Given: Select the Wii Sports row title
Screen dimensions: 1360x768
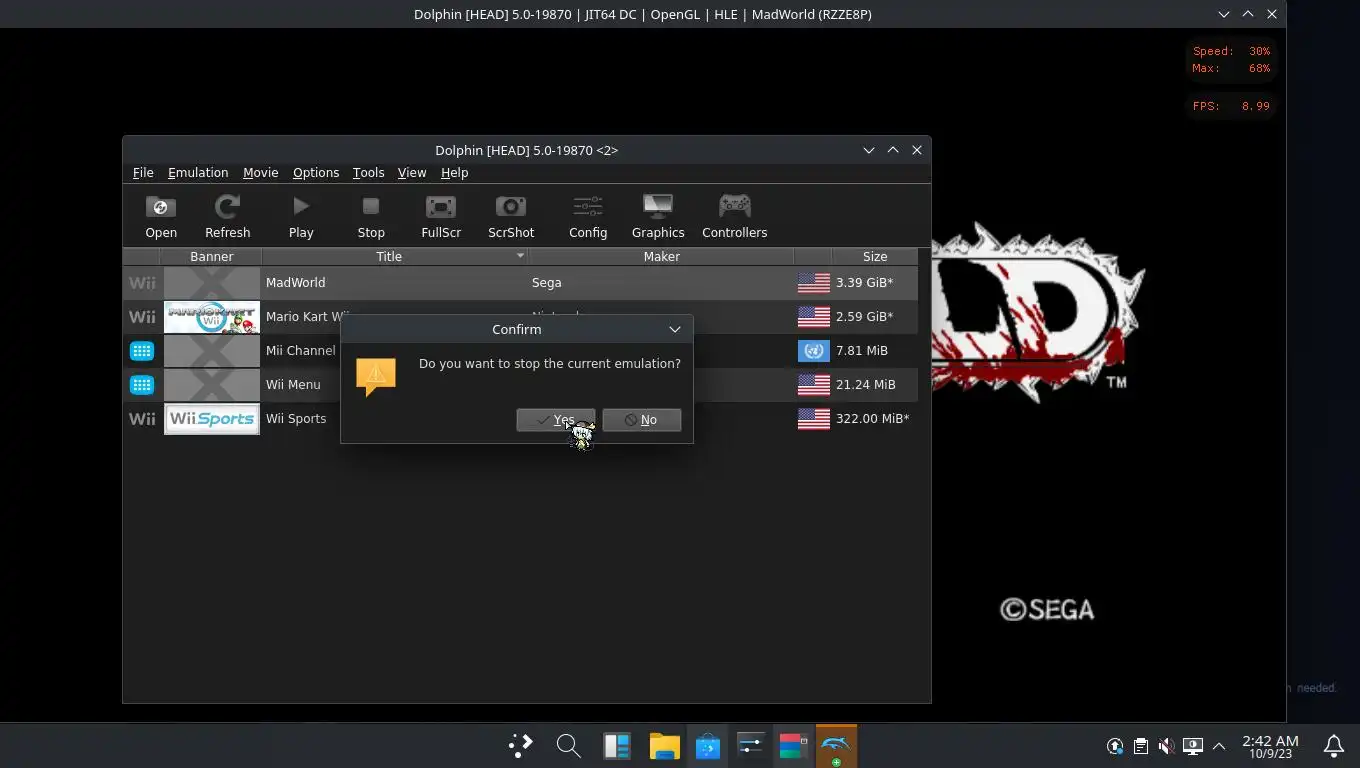Looking at the screenshot, I should 296,419.
